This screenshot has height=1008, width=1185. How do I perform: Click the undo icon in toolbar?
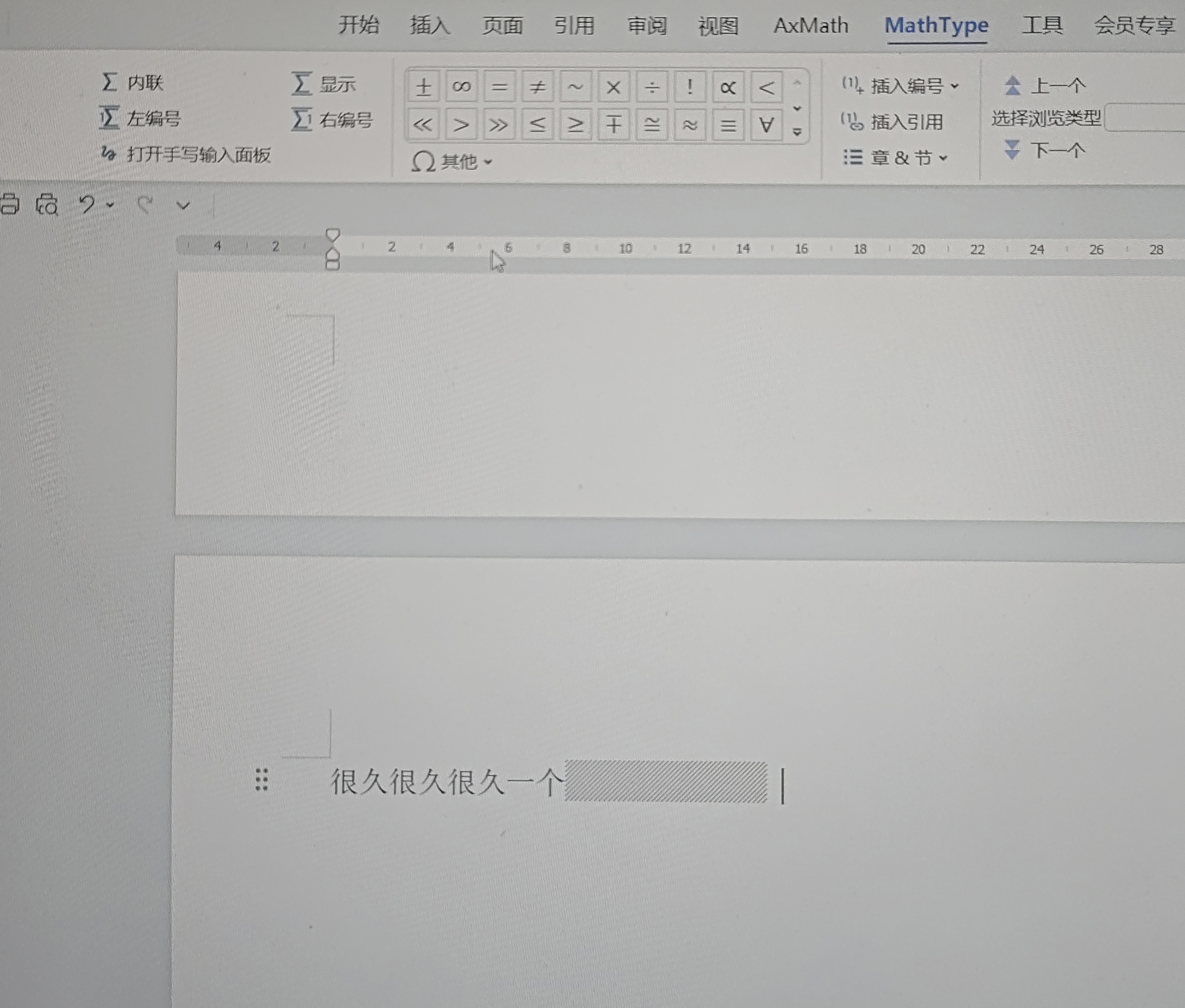tap(86, 204)
